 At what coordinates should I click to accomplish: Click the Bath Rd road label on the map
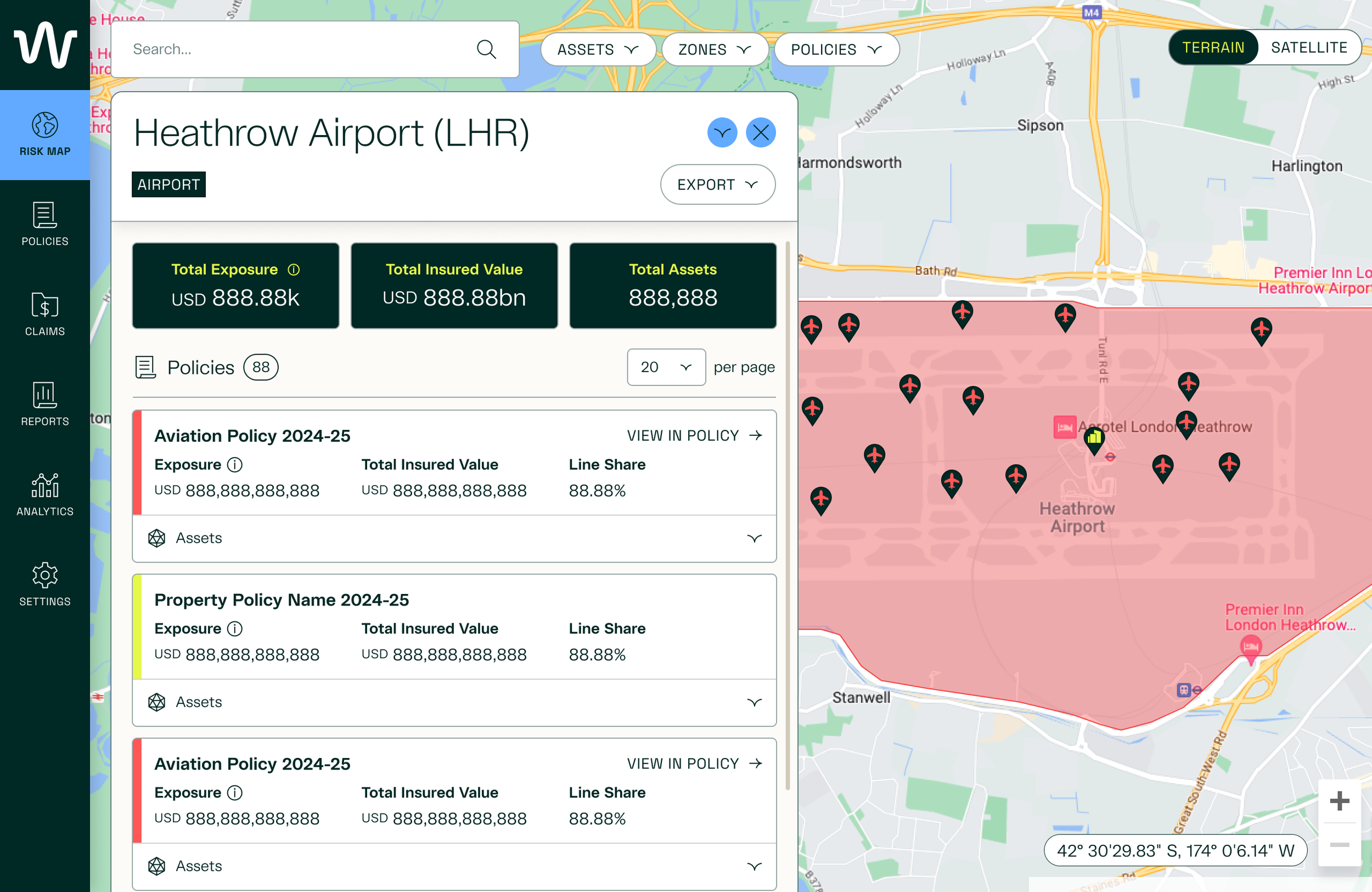click(x=936, y=271)
